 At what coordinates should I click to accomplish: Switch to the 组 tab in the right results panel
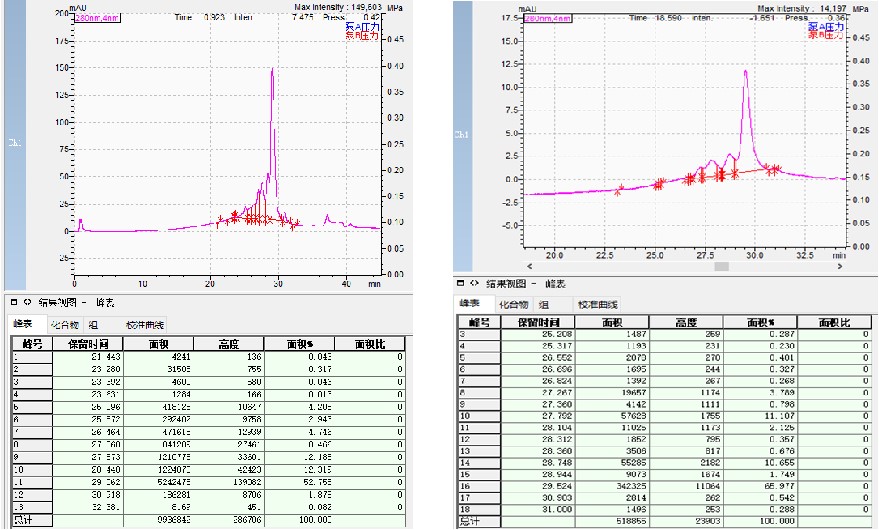[x=547, y=304]
